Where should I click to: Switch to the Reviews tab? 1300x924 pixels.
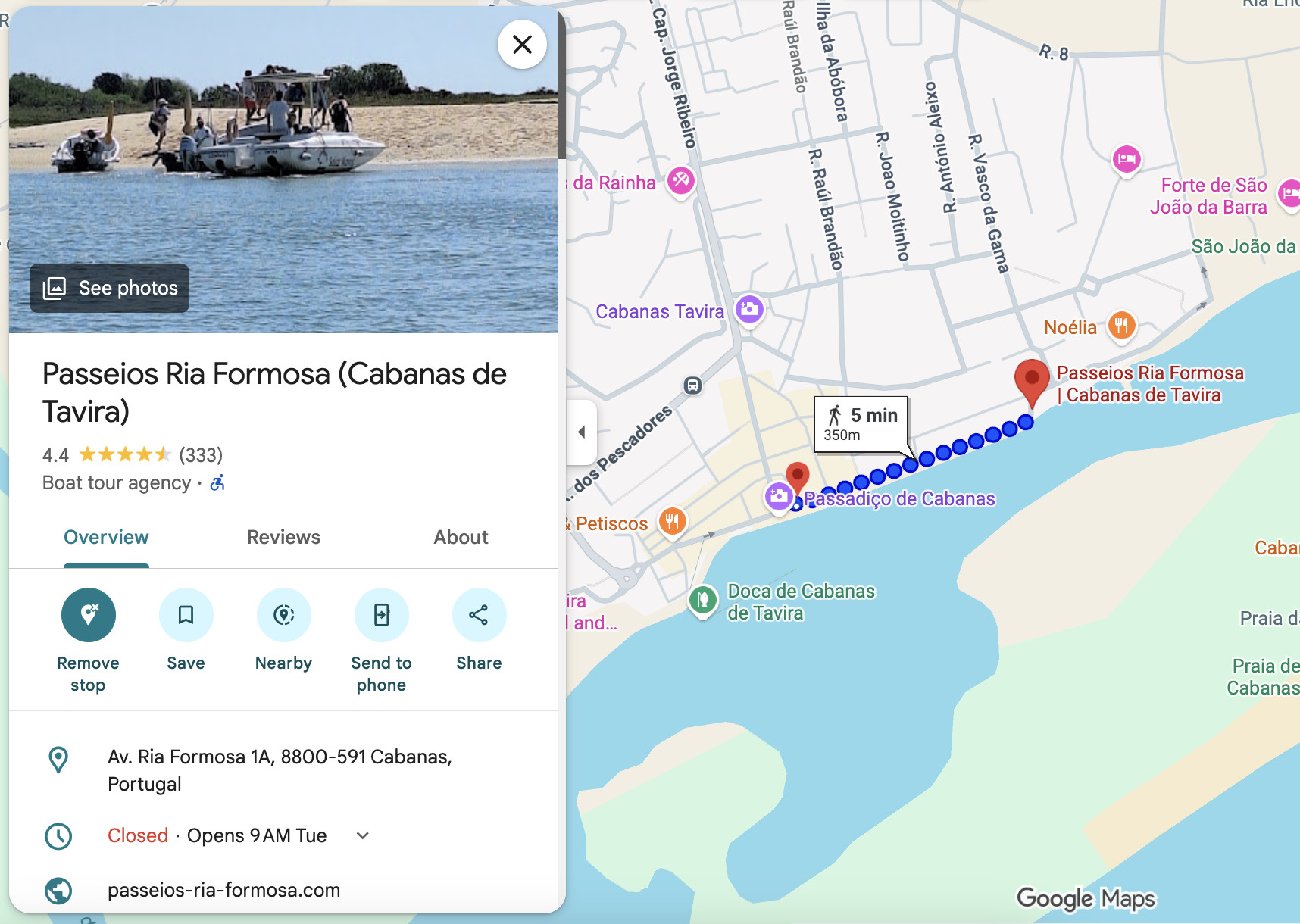[x=283, y=537]
